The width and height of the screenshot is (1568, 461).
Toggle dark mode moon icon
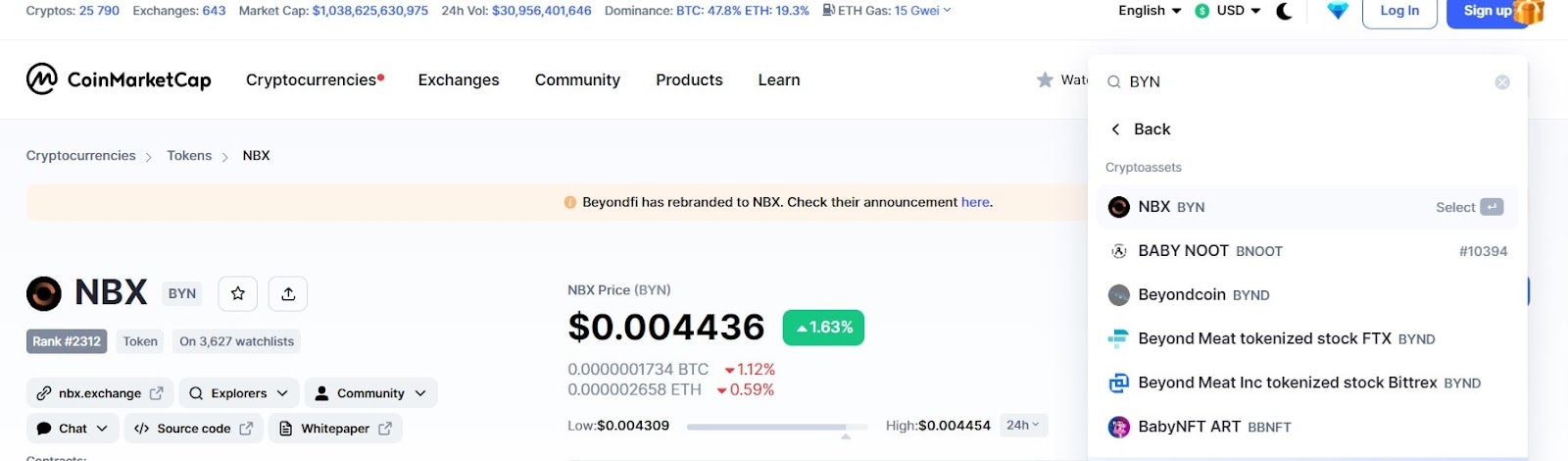[x=1284, y=11]
